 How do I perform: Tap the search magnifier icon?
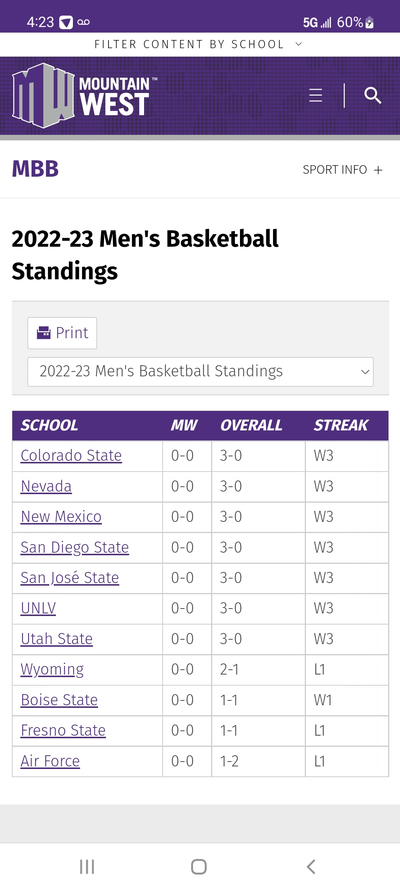(x=372, y=95)
